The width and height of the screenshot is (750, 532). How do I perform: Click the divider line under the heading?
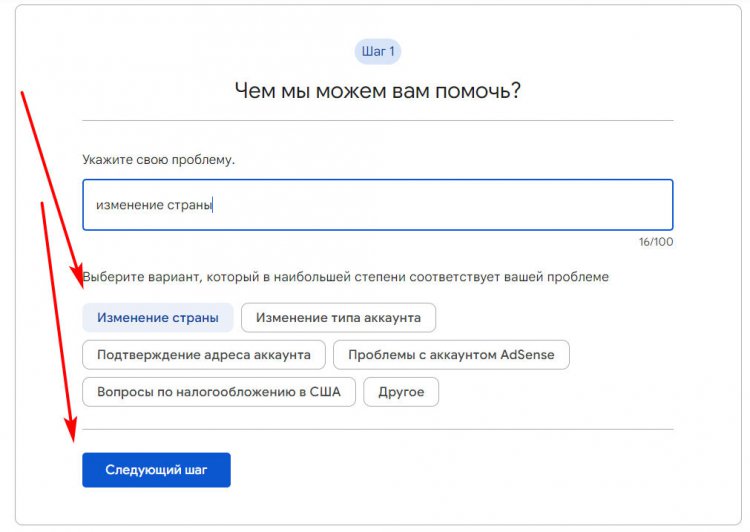tap(377, 121)
